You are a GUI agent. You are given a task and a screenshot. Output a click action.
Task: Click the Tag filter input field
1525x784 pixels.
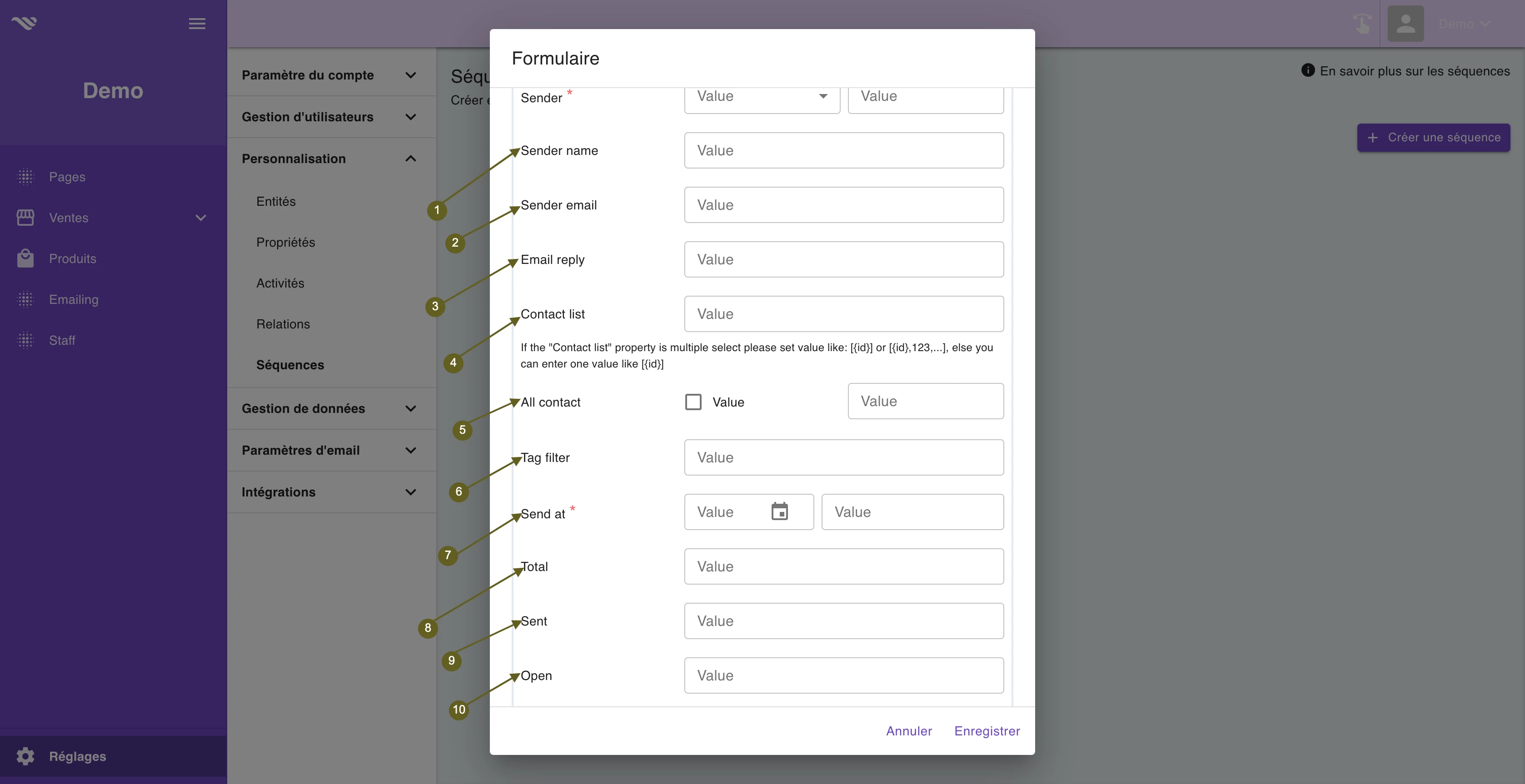(x=843, y=457)
